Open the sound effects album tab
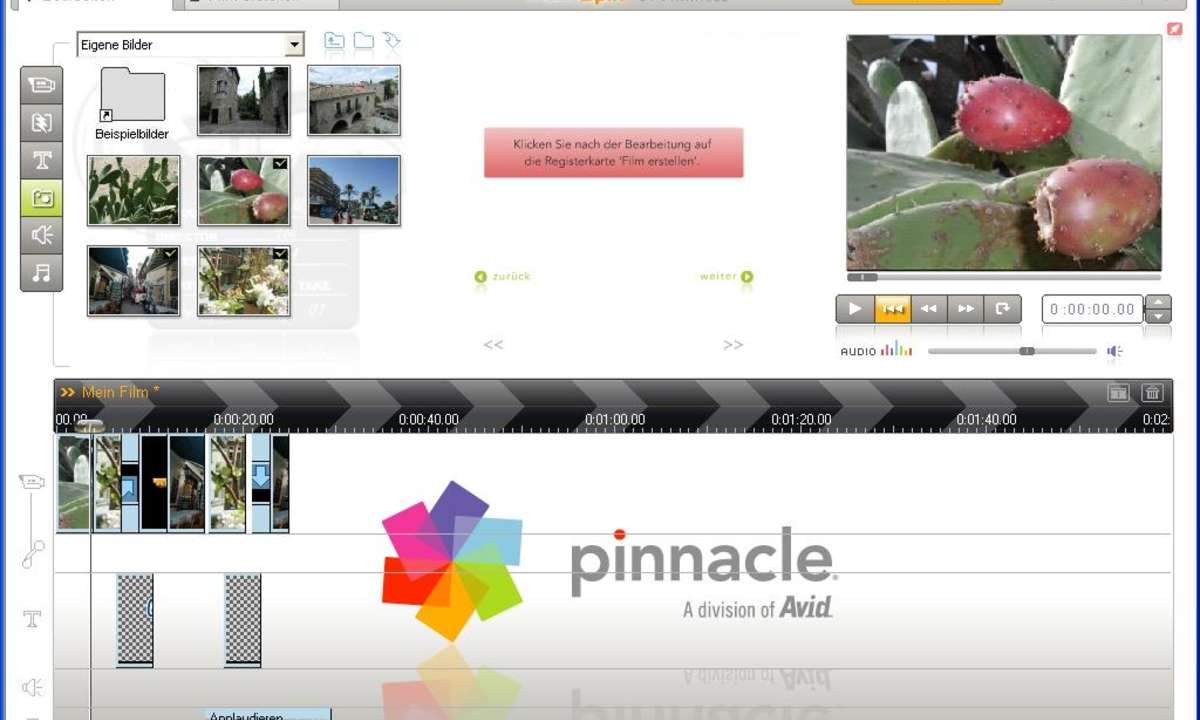Screen dimensions: 1200x720 42,235
